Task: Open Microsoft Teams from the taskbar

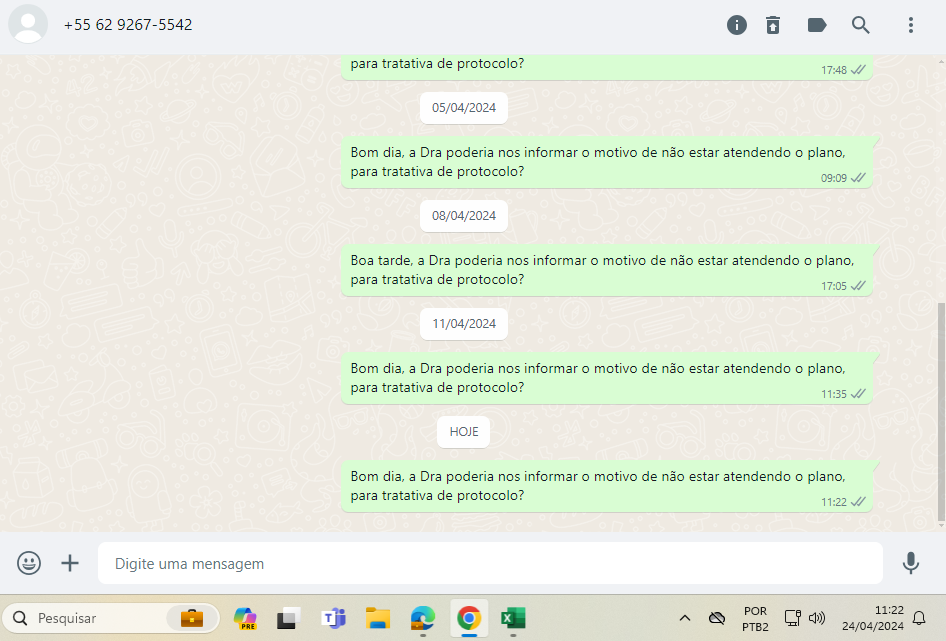Action: (x=333, y=618)
